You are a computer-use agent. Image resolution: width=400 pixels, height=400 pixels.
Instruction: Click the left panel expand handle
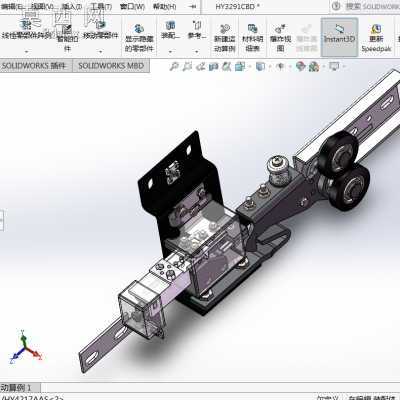pos(1,220)
